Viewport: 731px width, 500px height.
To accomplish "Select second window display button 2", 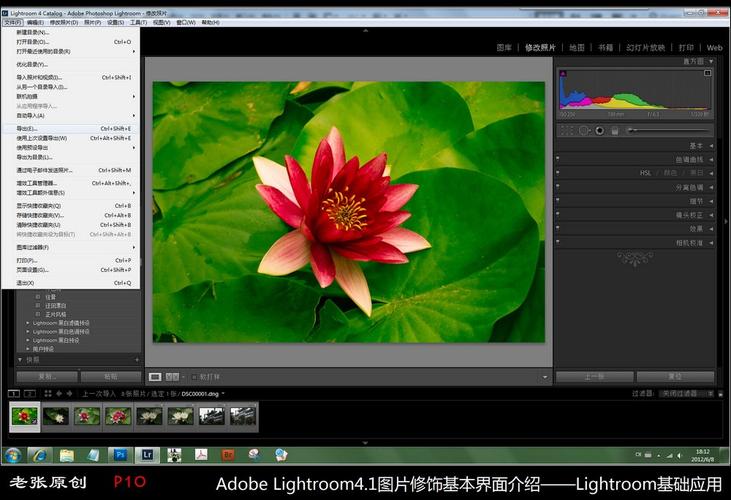I will click(x=30, y=394).
